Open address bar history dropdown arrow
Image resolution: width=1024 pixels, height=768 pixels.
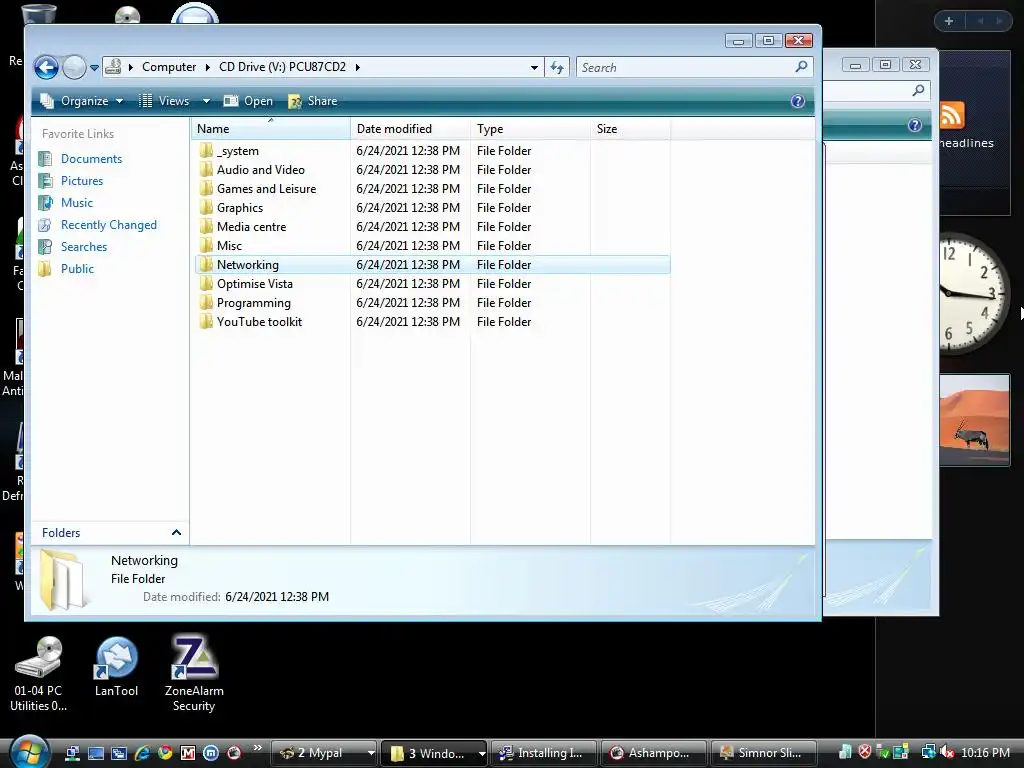[534, 67]
